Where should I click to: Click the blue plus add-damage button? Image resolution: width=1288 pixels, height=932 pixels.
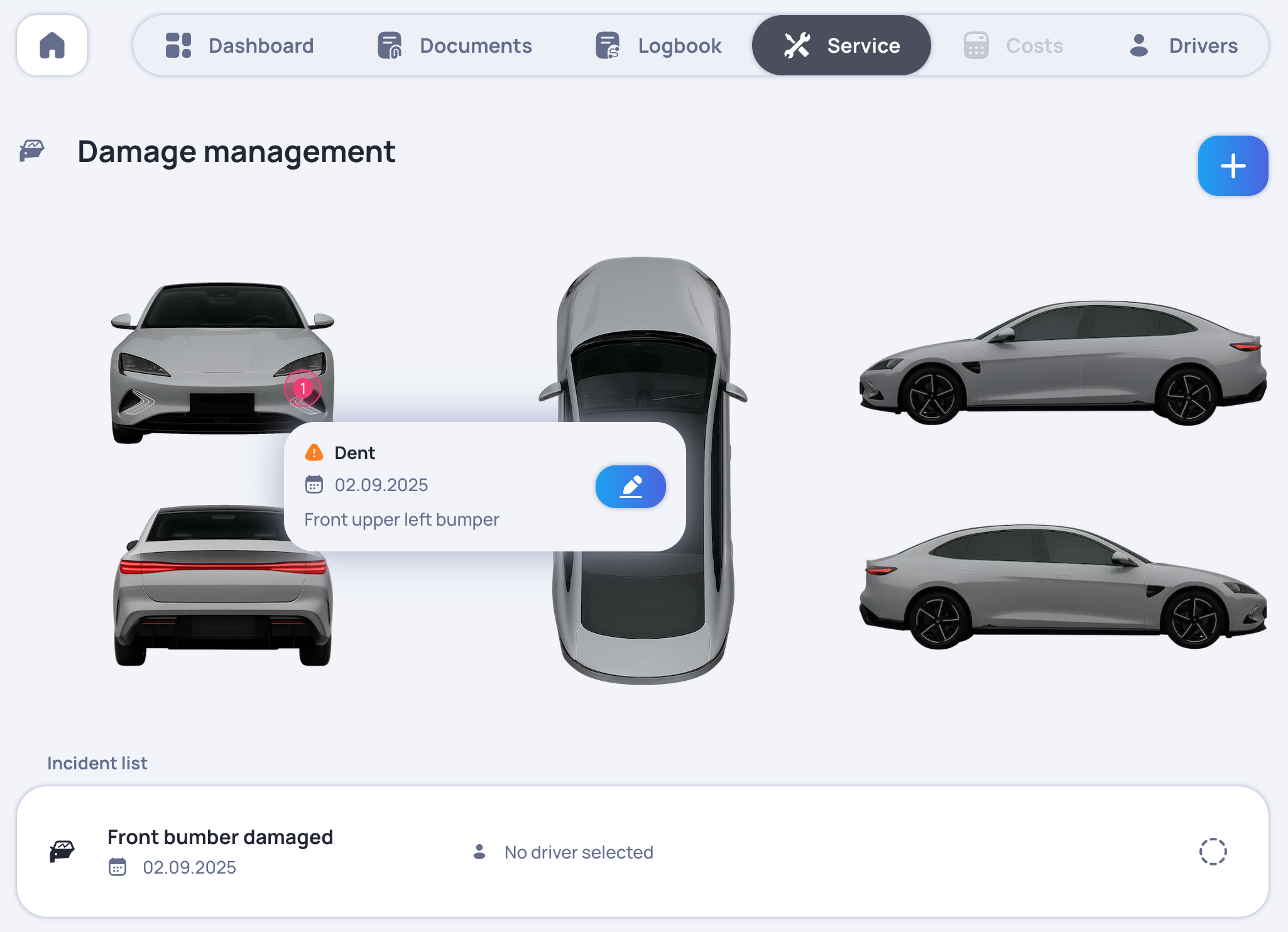1232,166
